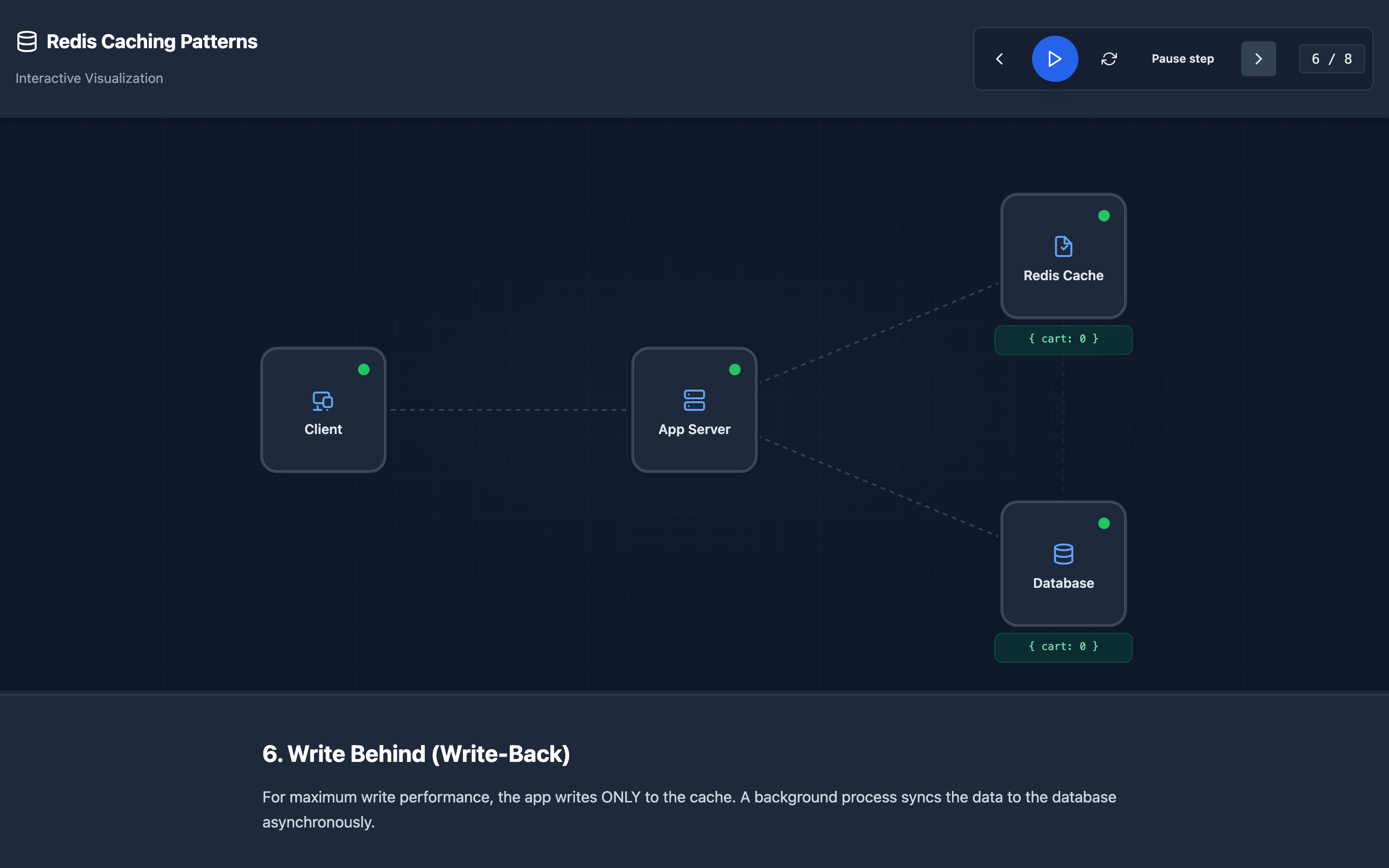The width and height of the screenshot is (1389, 868).
Task: Click the Write Behind (Write-Back) heading
Action: click(x=416, y=754)
